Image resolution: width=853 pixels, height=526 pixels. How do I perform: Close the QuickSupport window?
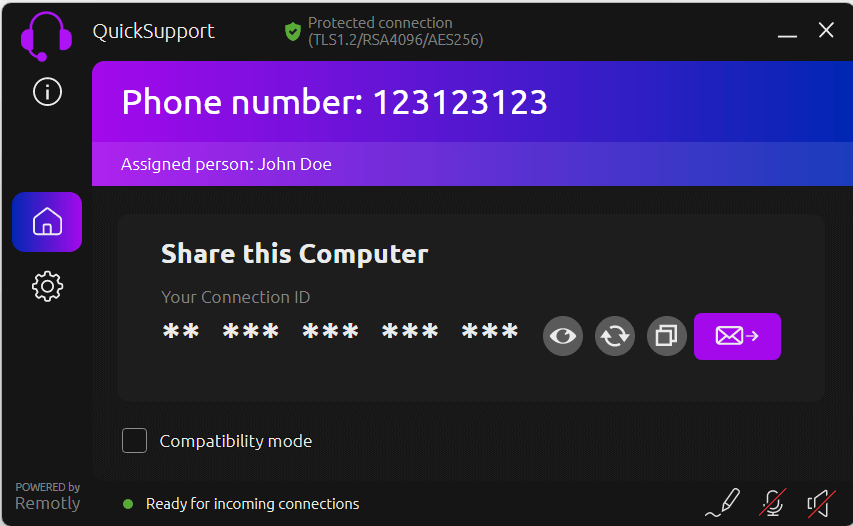[x=826, y=31]
